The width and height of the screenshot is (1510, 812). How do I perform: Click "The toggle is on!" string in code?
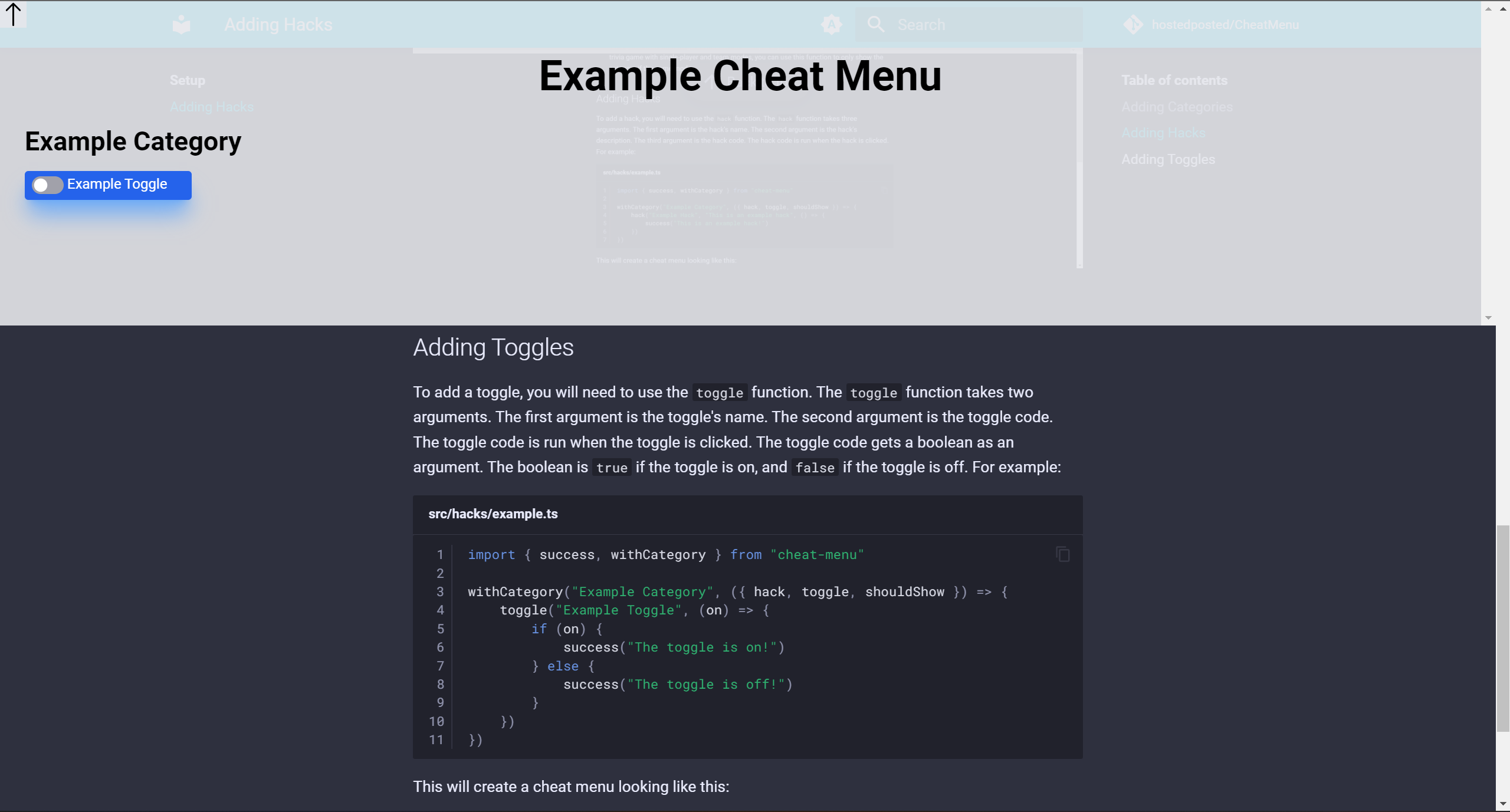pyautogui.click(x=702, y=647)
